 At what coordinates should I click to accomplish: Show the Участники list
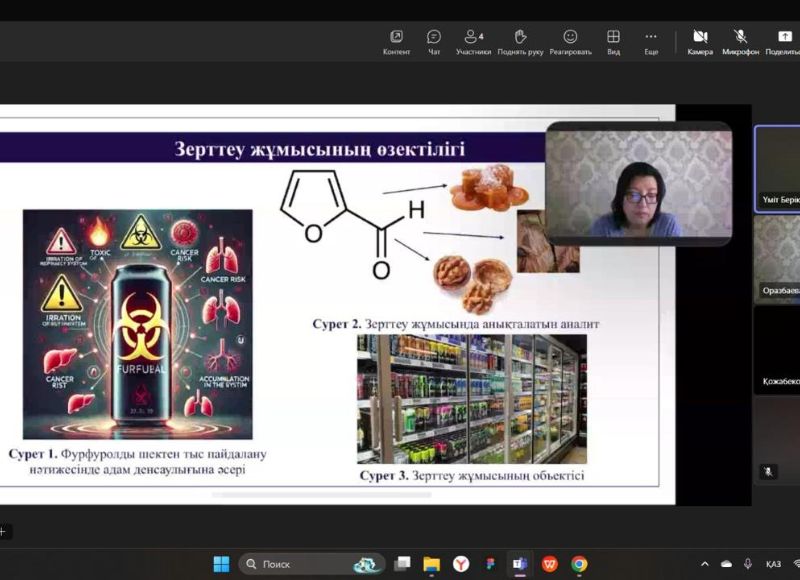pos(473,41)
